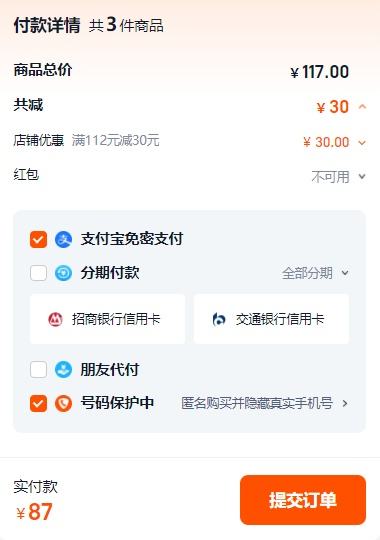Click the 支付宝免密支付 label
The image size is (380, 540).
132,239
